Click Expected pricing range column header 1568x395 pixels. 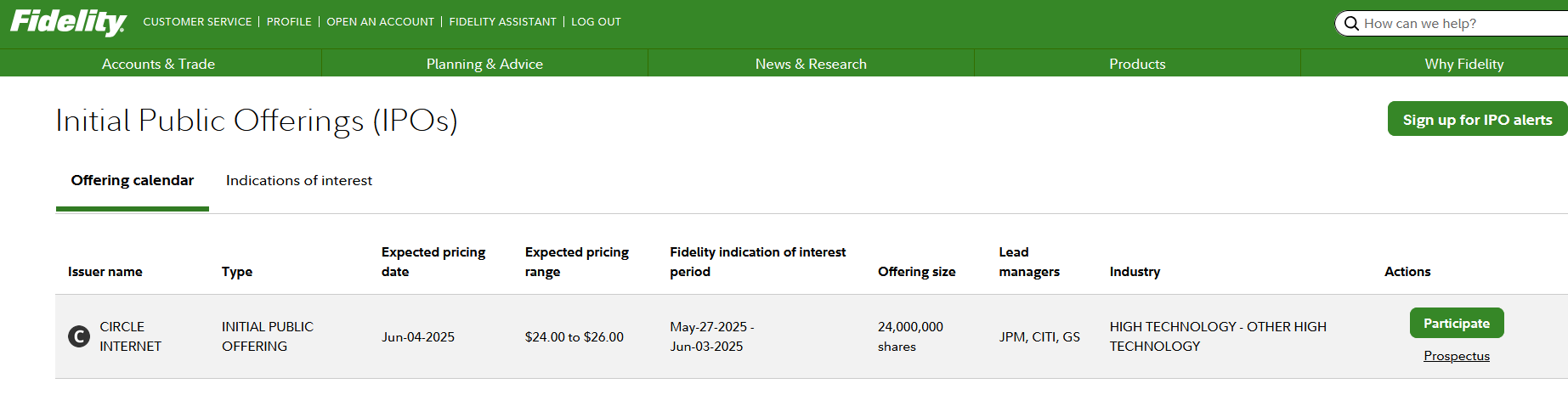point(577,262)
